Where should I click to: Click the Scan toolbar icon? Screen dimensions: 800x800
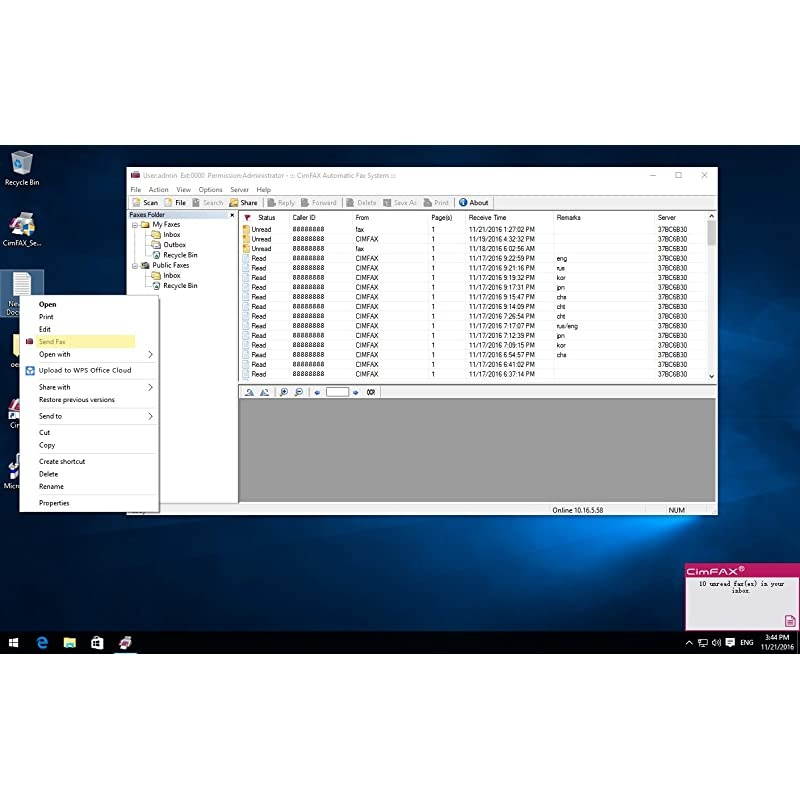click(146, 203)
